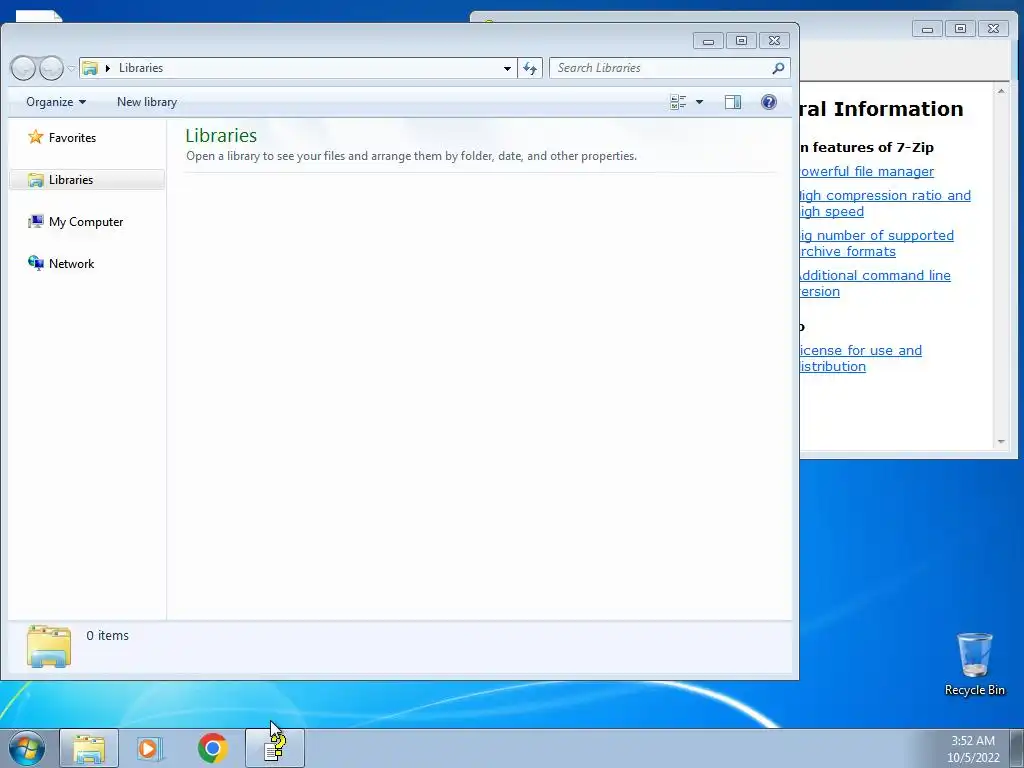Toggle the preview pane icon
Image resolution: width=1024 pixels, height=768 pixels.
click(733, 102)
